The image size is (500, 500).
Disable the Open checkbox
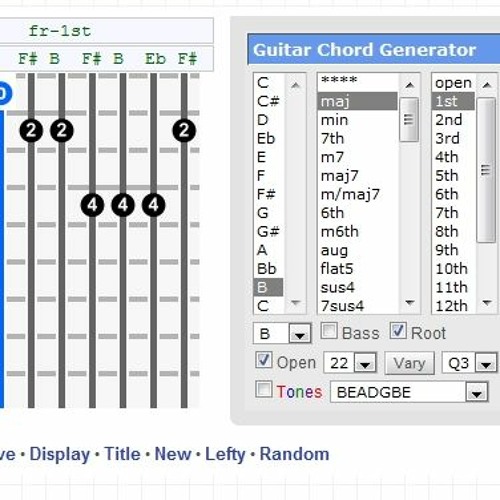click(x=264, y=360)
